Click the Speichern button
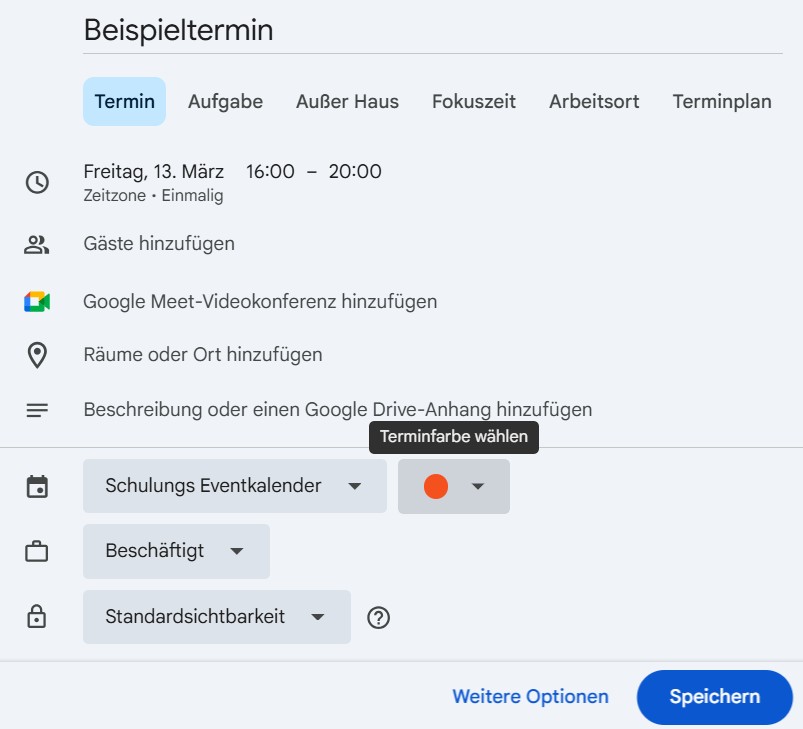 714,697
